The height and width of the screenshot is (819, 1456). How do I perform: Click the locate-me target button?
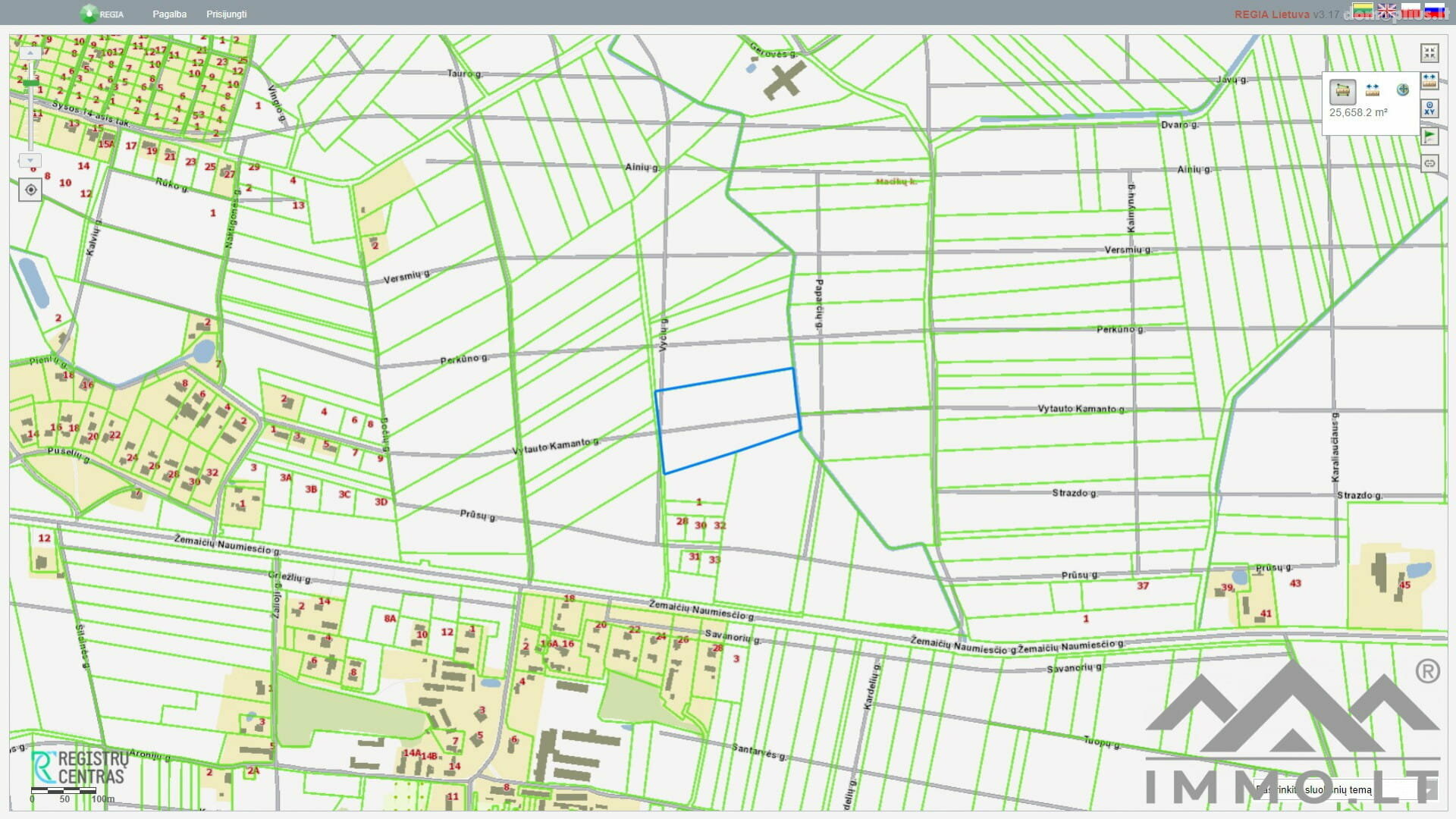point(30,190)
